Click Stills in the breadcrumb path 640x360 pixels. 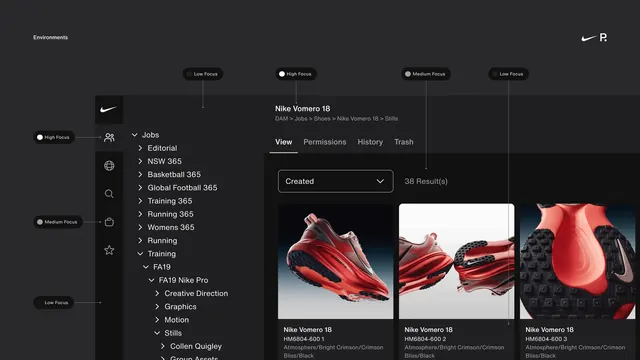[x=391, y=119]
